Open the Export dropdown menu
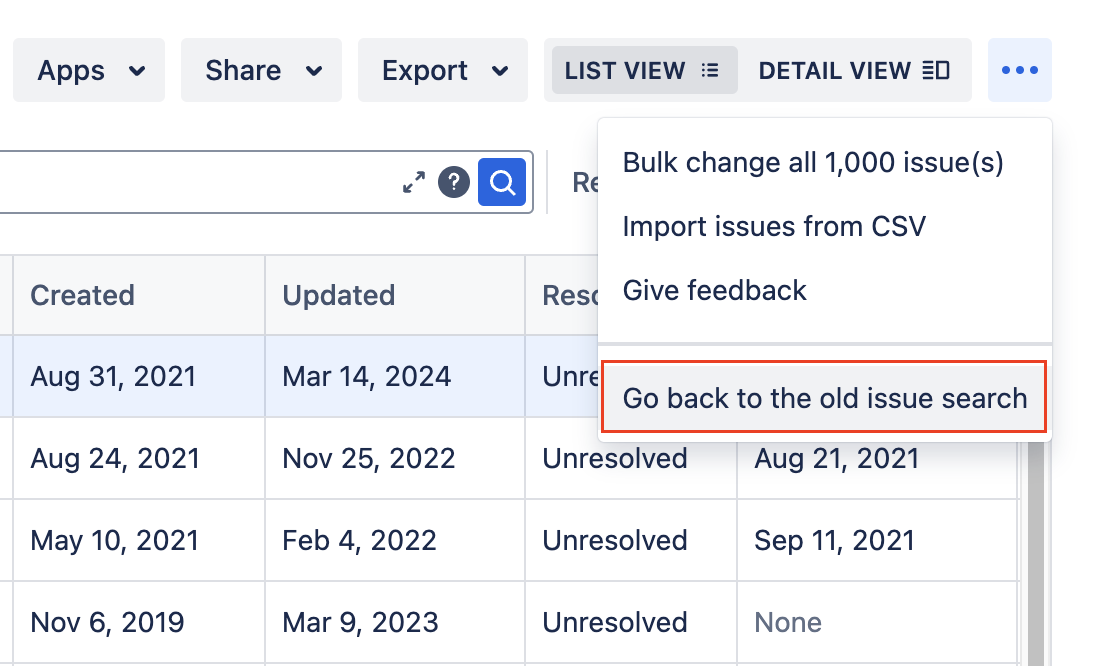 [x=442, y=70]
